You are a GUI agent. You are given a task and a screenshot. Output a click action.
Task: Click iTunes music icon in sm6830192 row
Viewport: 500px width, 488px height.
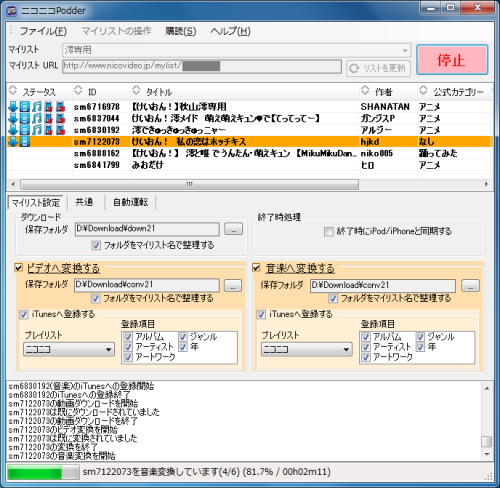(60, 130)
